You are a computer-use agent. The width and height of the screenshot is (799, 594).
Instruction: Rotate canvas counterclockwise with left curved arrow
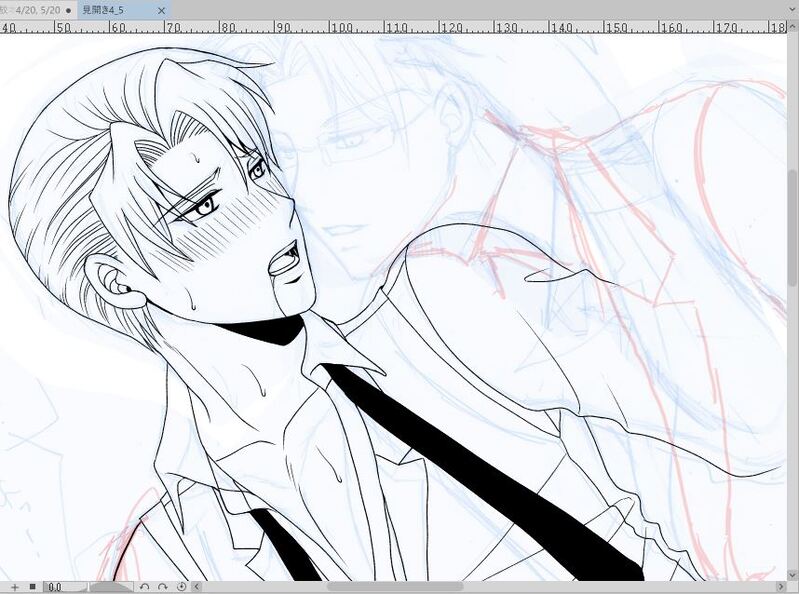(x=145, y=587)
